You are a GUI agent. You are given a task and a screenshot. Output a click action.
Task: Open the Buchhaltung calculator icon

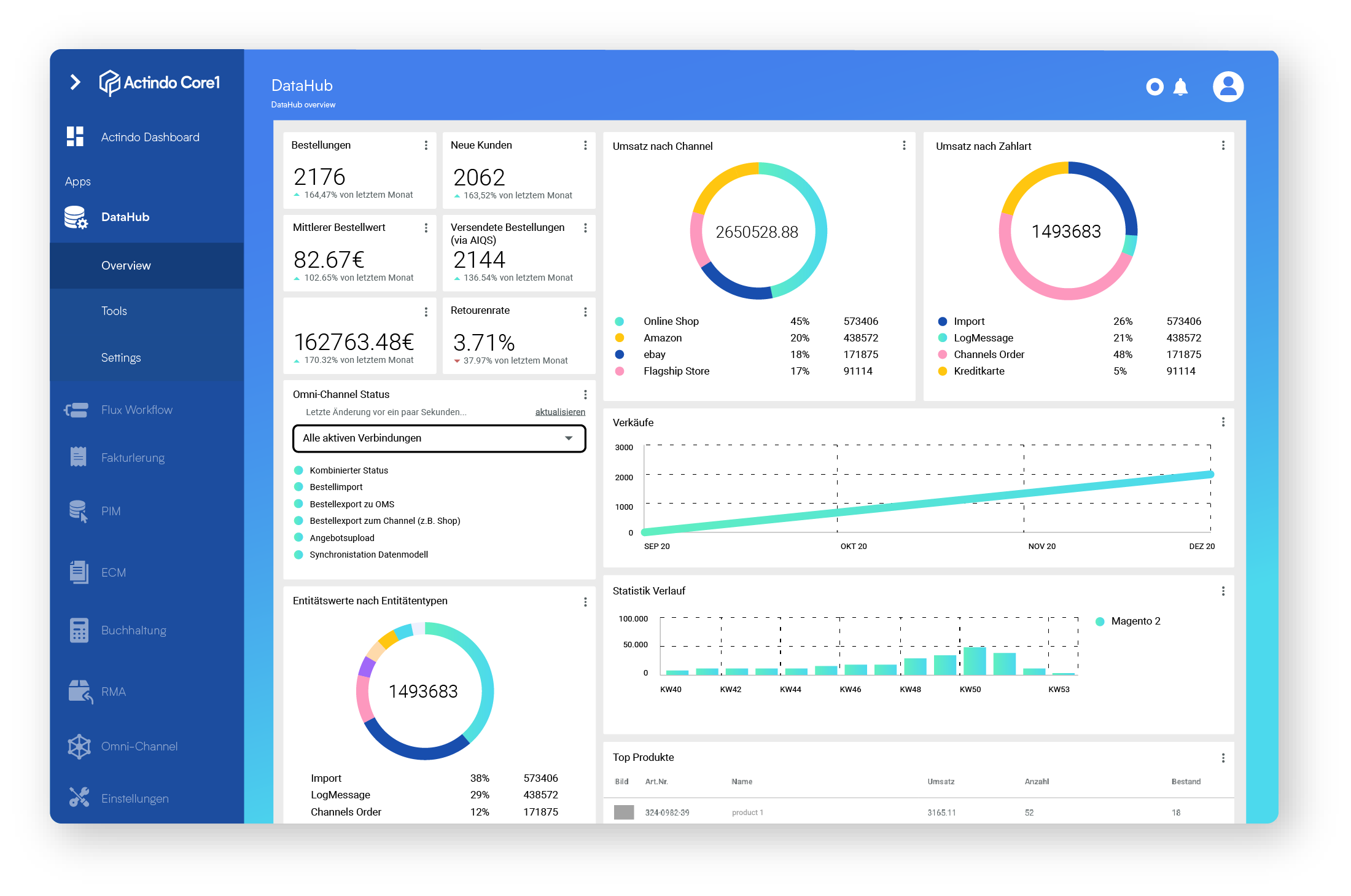[x=79, y=630]
